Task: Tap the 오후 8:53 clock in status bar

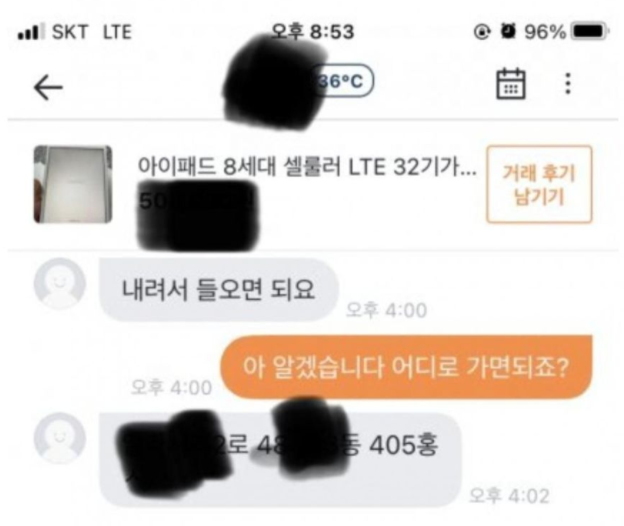Action: [x=312, y=31]
